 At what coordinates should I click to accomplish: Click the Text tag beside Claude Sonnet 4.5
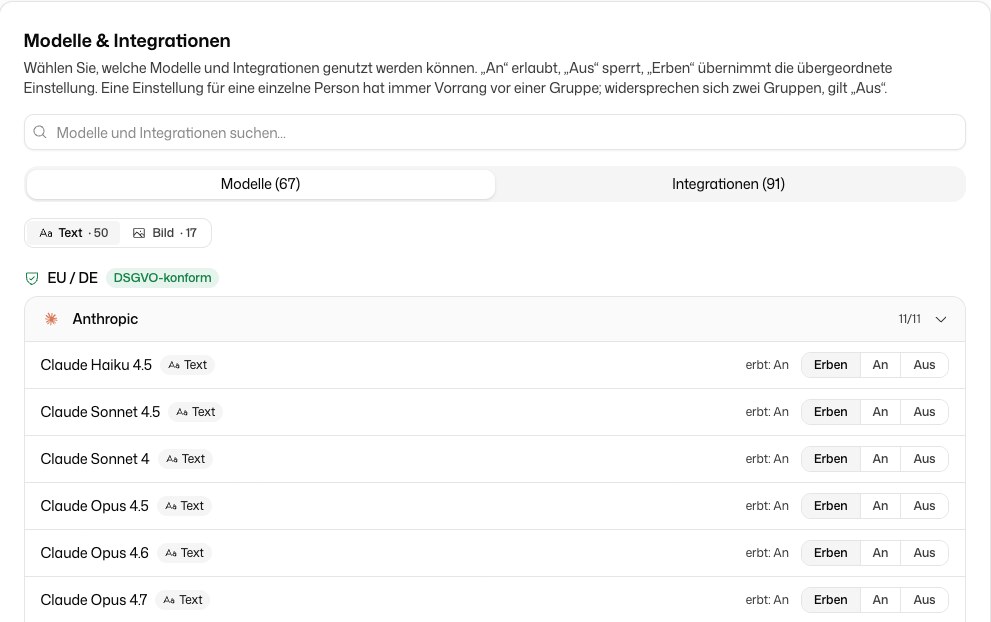pyautogui.click(x=196, y=412)
